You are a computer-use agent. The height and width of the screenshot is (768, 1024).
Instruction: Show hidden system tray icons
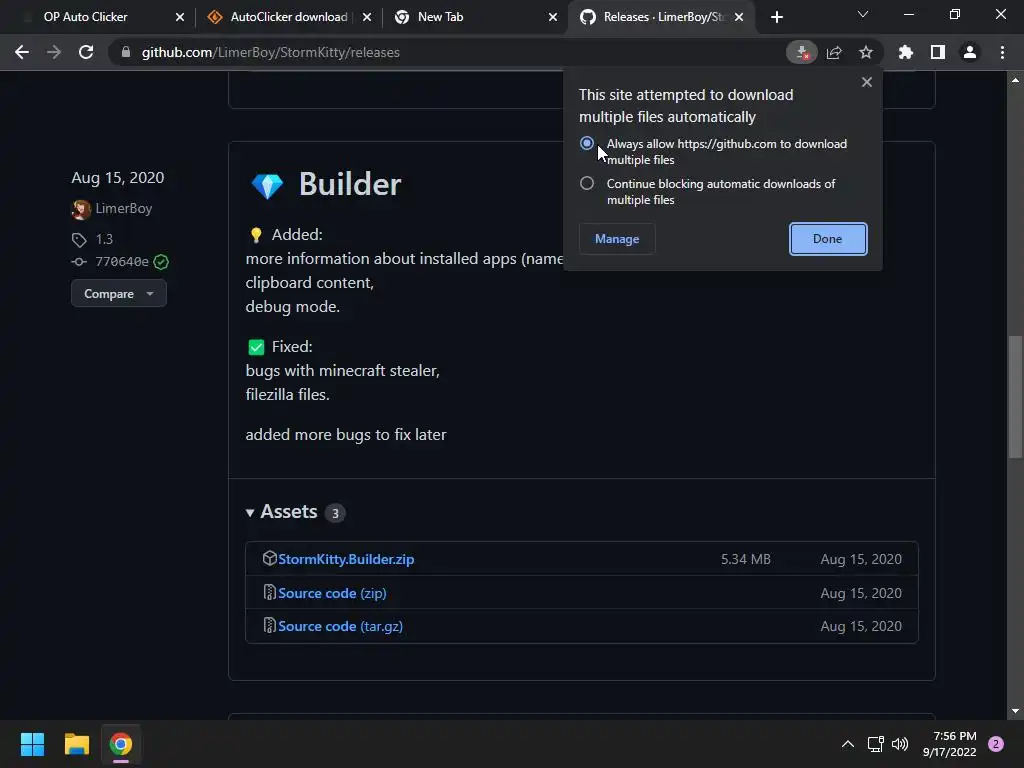tap(848, 744)
